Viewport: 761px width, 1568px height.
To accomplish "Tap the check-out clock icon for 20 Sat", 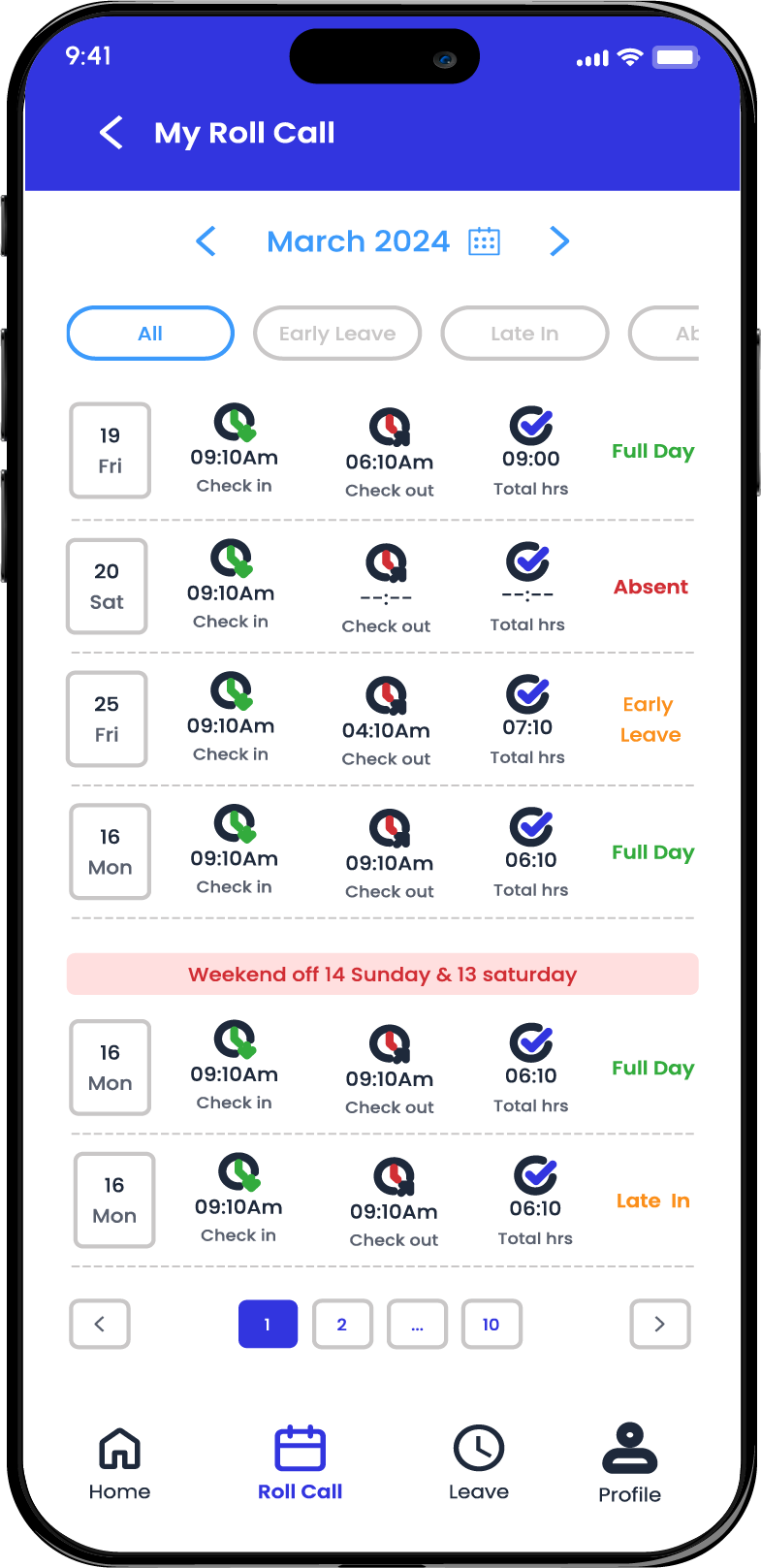I will [x=386, y=563].
